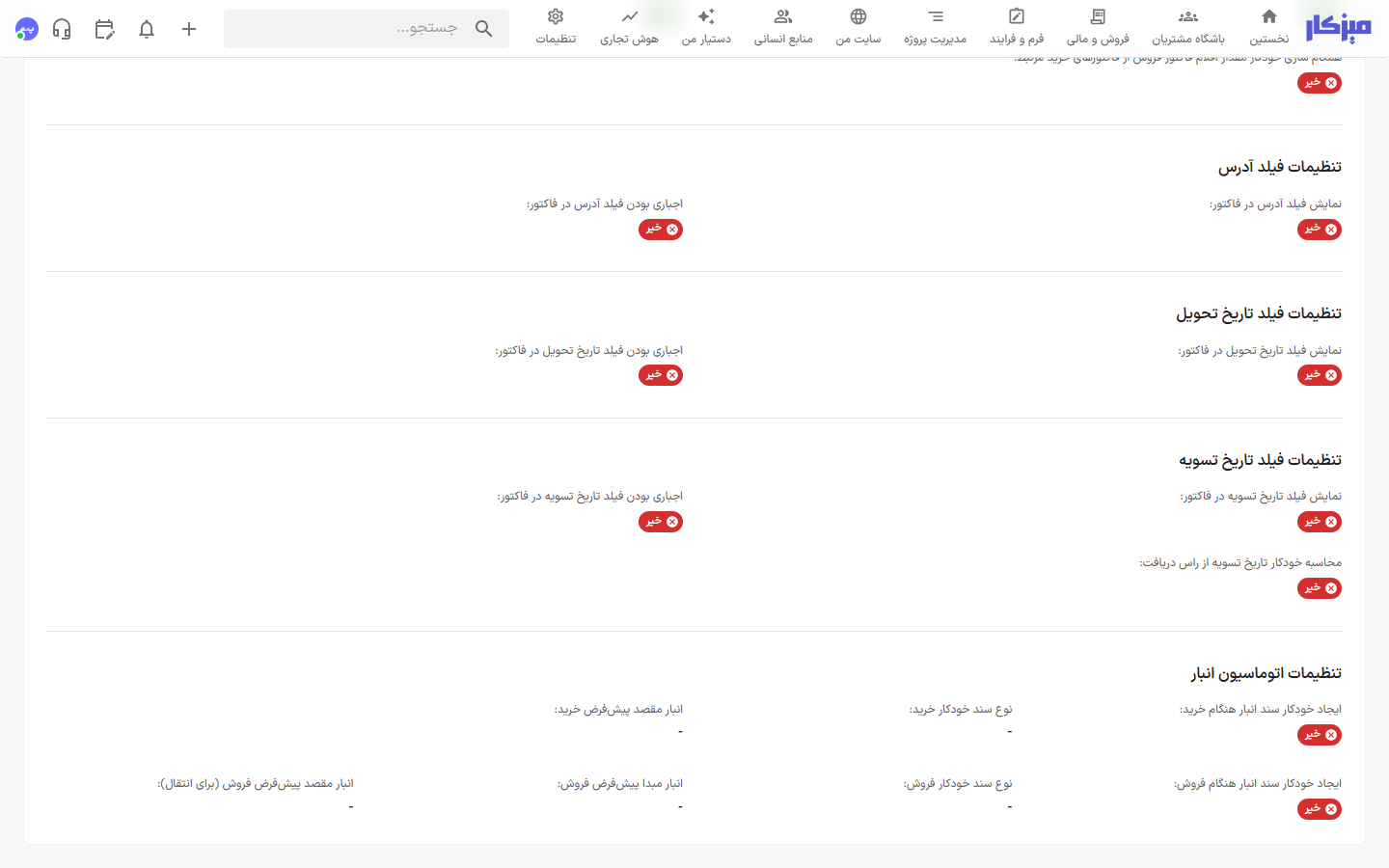Toggle نمایش فیلد آدرس در فاکتور
Viewport: 1389px width, 868px height.
[x=1320, y=230]
